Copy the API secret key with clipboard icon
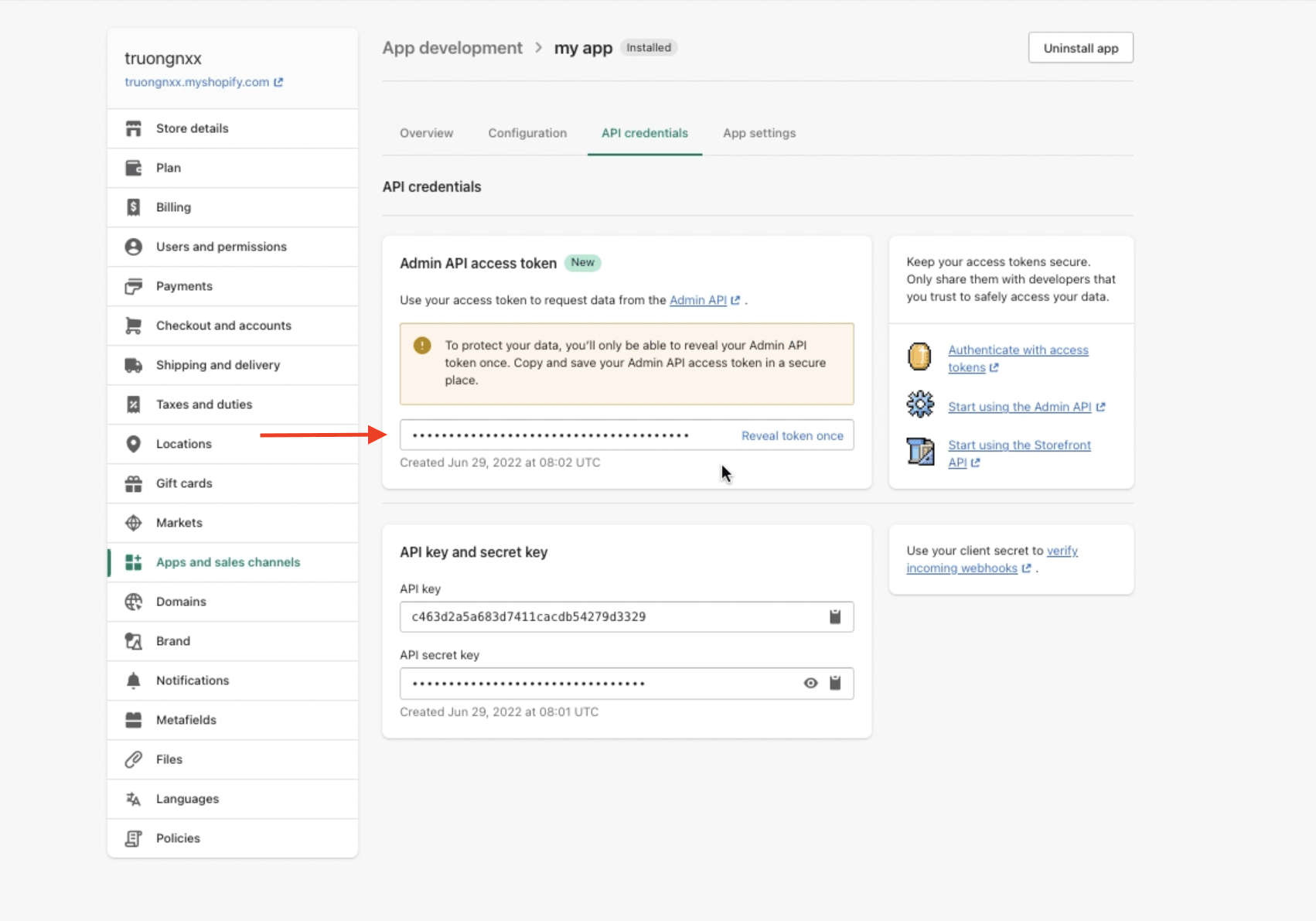 [835, 683]
